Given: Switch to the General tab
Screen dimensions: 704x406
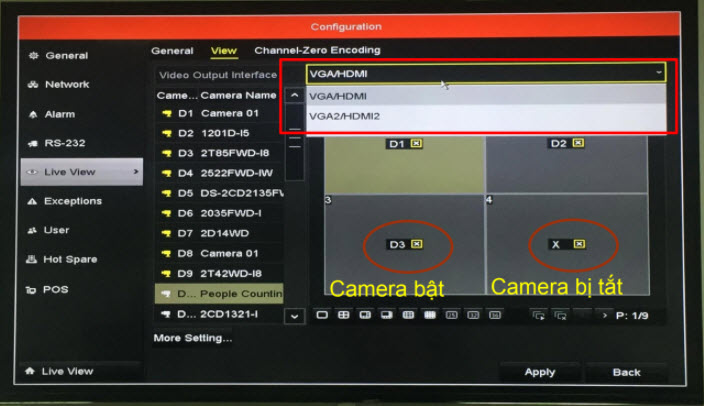Looking at the screenshot, I should pos(172,50).
